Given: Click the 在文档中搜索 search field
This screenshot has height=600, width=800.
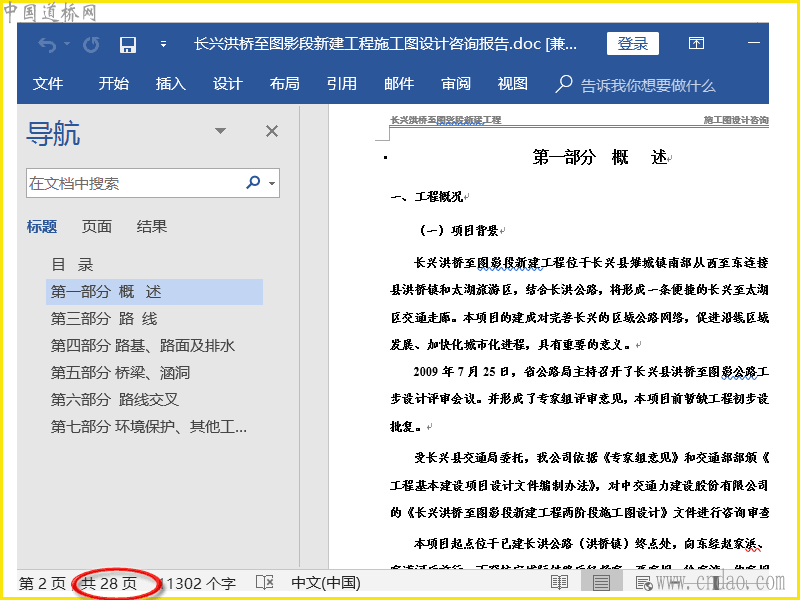Looking at the screenshot, I should tap(132, 183).
